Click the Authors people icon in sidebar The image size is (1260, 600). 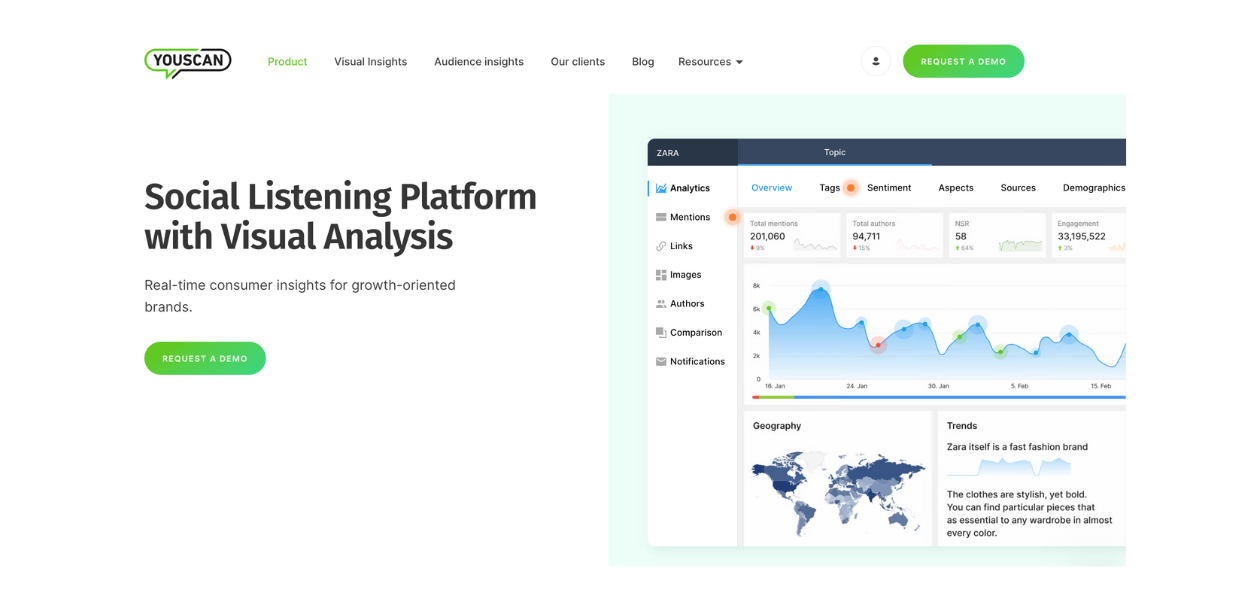[x=661, y=304]
